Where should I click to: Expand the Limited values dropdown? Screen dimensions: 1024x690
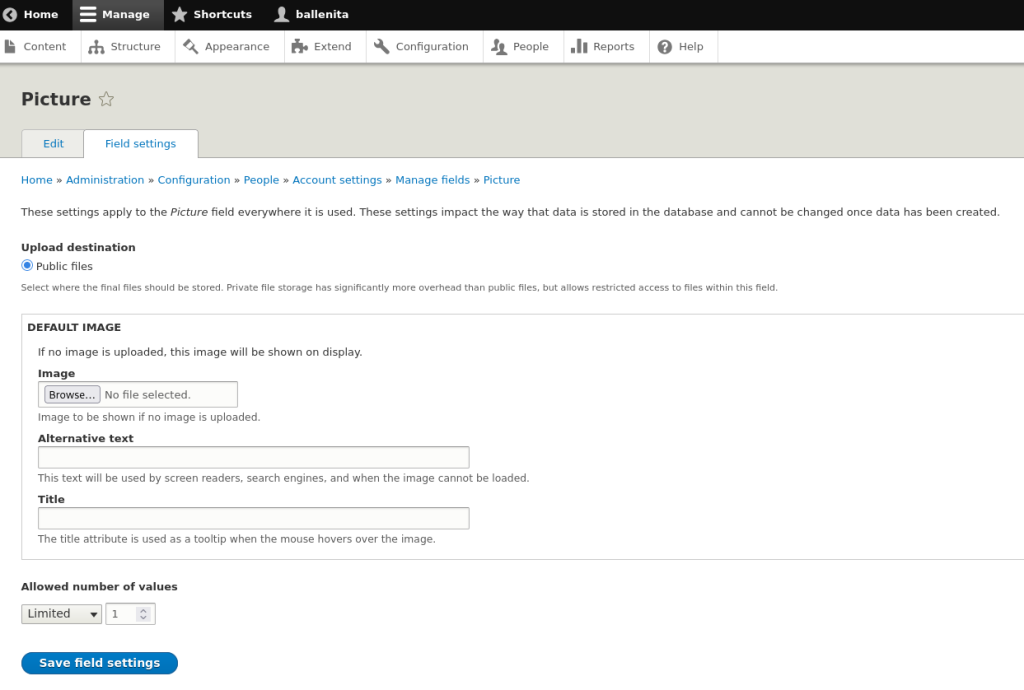(x=61, y=614)
